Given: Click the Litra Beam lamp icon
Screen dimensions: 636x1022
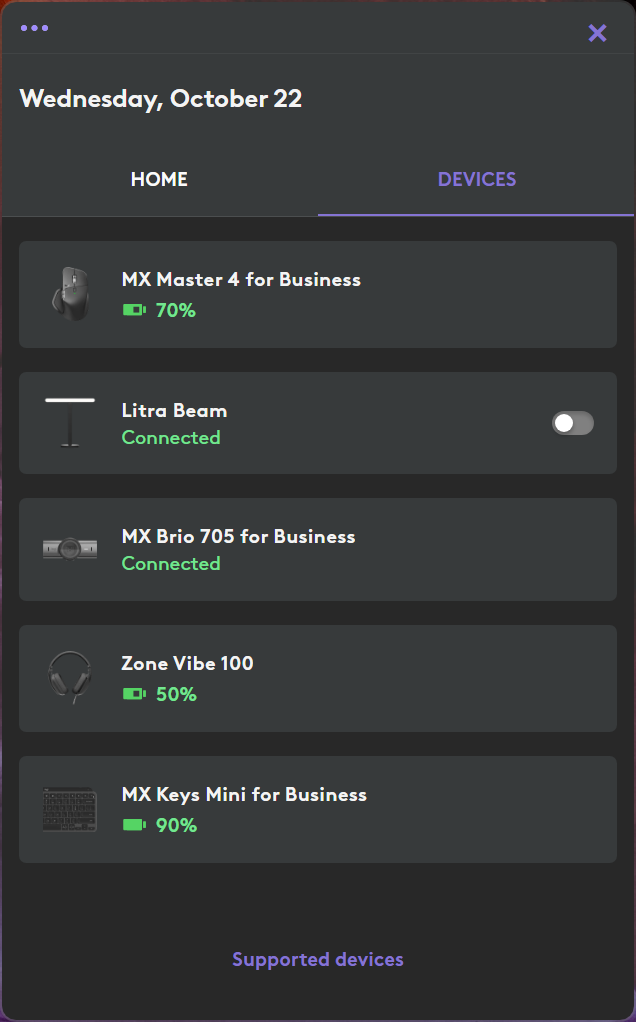Looking at the screenshot, I should pyautogui.click(x=70, y=422).
